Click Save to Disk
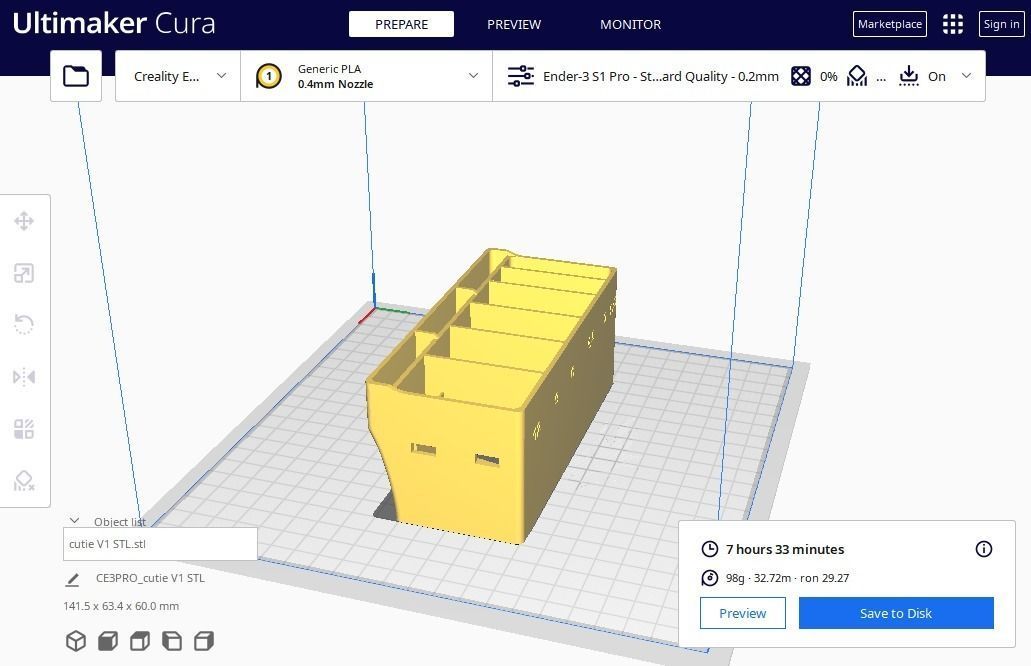Viewport: 1031px width, 666px height. point(896,613)
